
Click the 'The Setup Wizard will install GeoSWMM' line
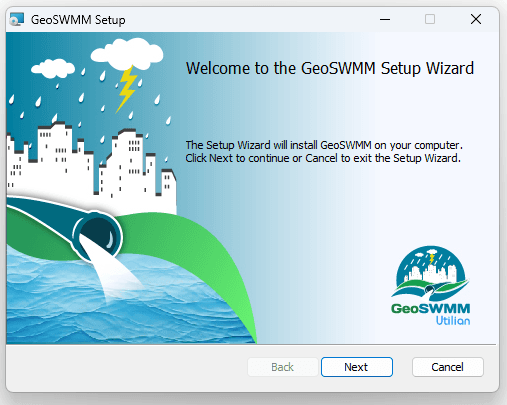[x=324, y=145]
